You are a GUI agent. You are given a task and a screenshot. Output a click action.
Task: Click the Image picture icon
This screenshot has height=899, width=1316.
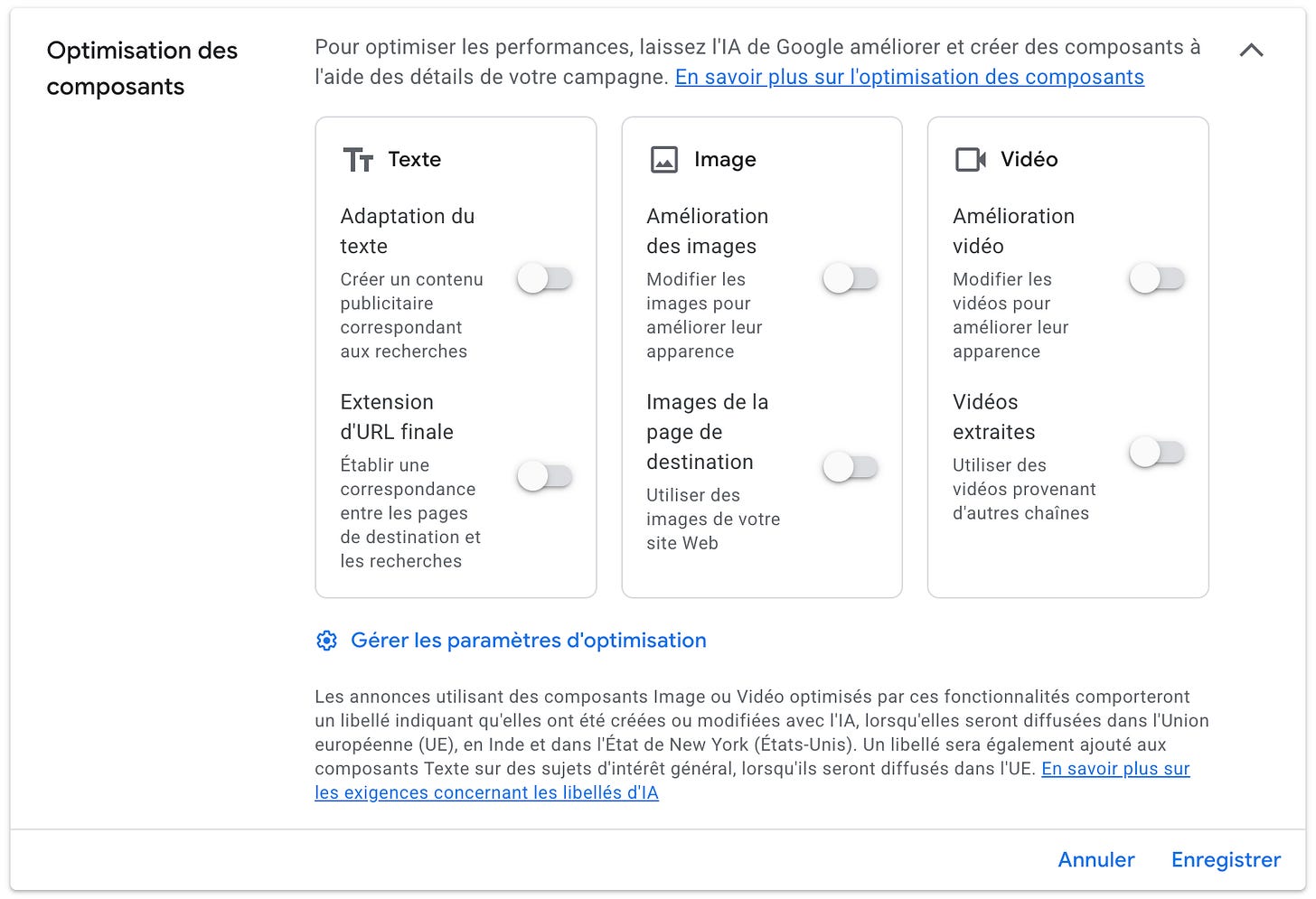pos(664,160)
